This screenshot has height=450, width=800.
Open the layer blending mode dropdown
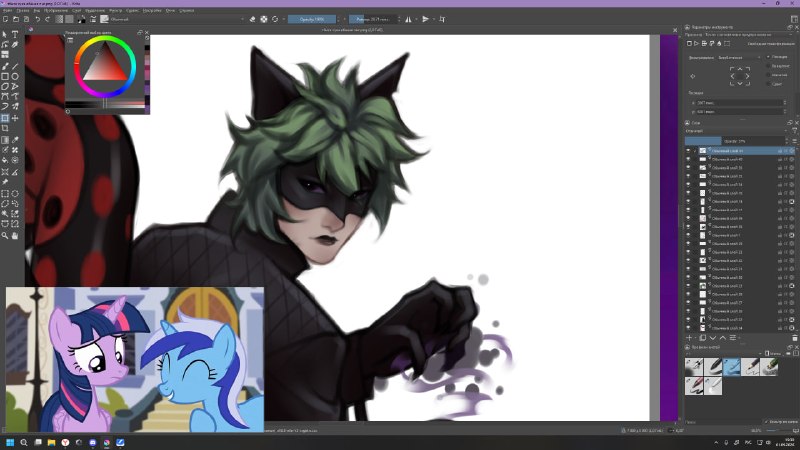(736, 131)
